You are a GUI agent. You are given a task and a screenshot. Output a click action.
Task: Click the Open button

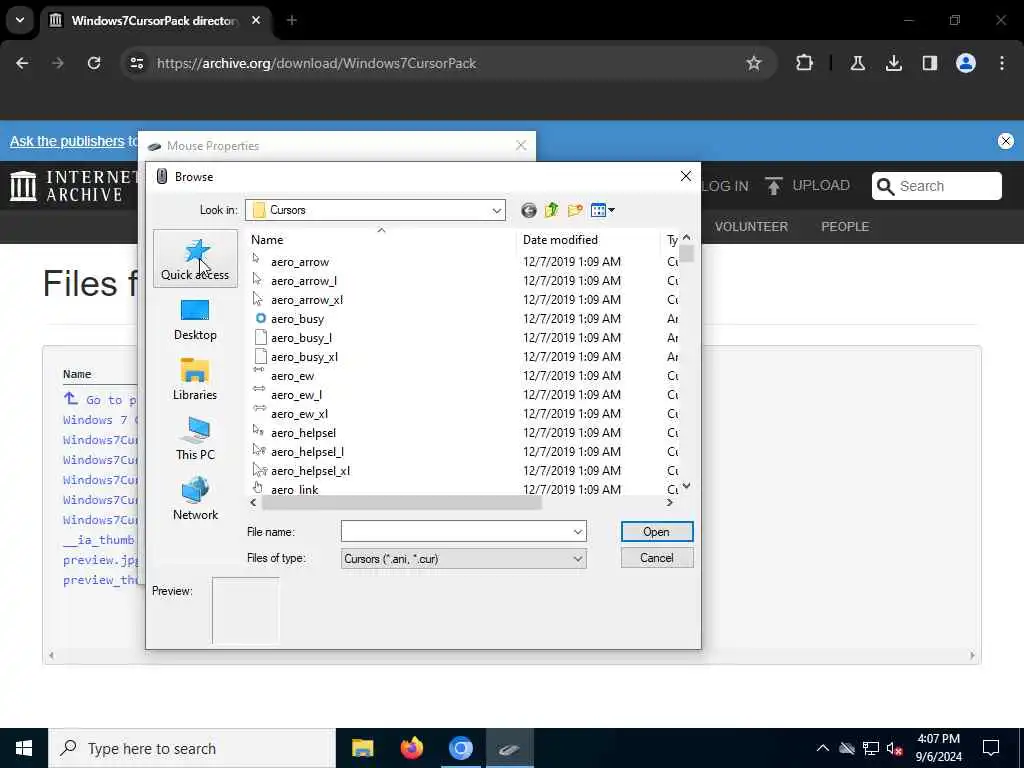[656, 532]
